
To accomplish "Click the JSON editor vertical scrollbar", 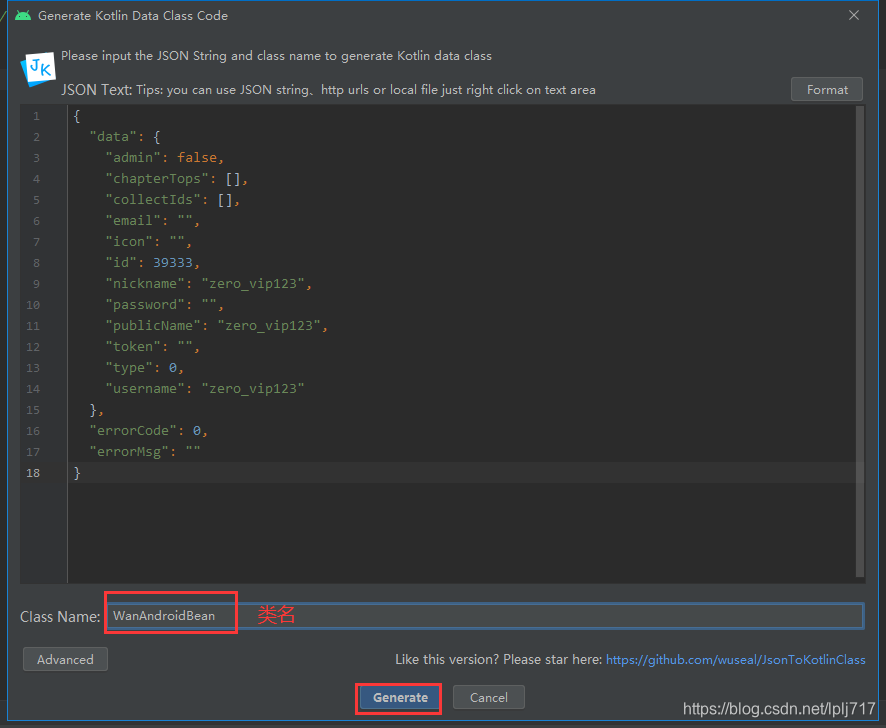I will pos(859,341).
